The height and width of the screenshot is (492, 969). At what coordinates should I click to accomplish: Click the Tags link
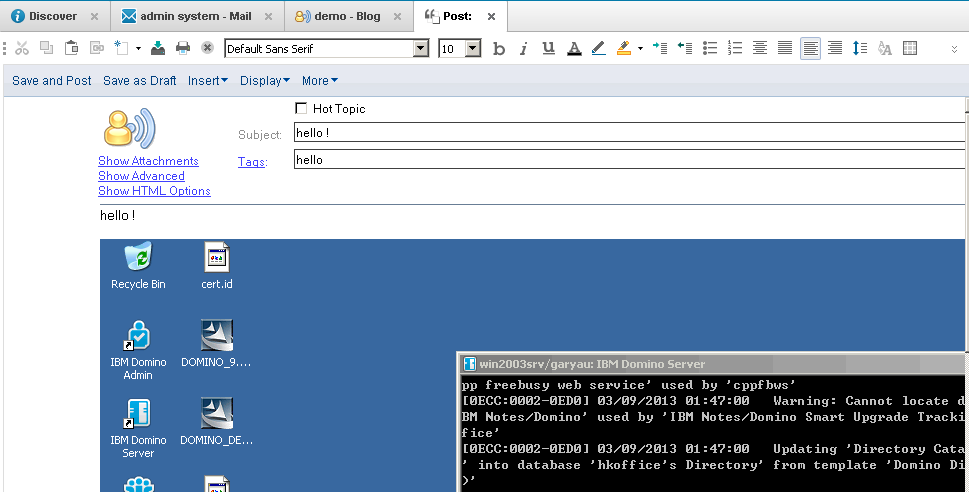(x=252, y=162)
